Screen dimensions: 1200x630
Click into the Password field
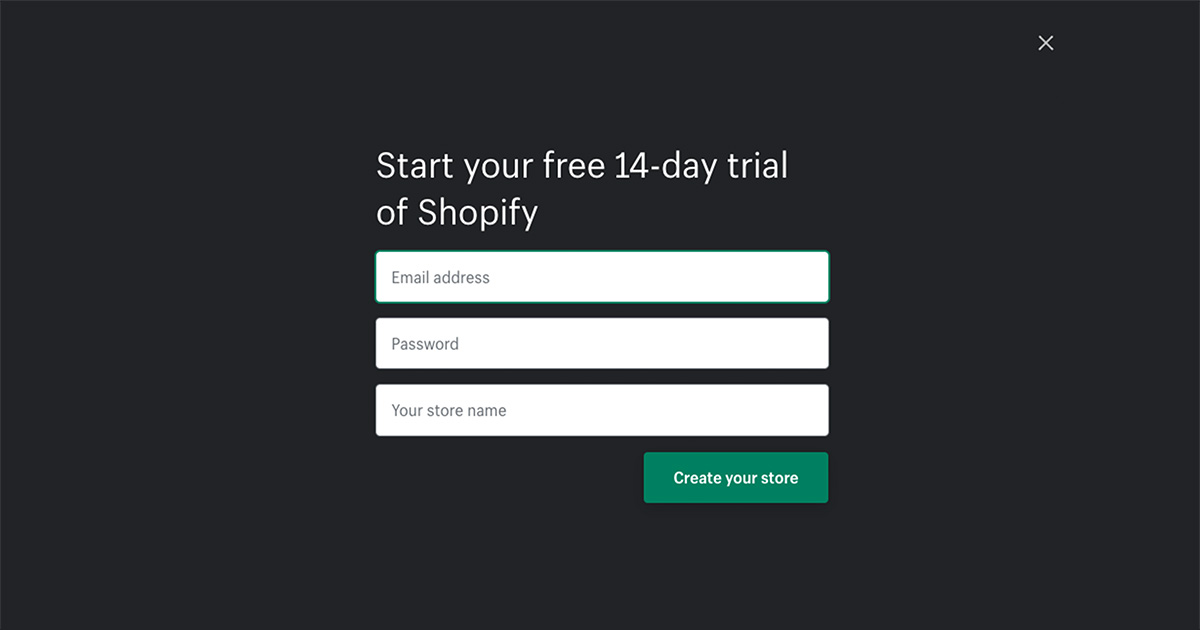602,343
